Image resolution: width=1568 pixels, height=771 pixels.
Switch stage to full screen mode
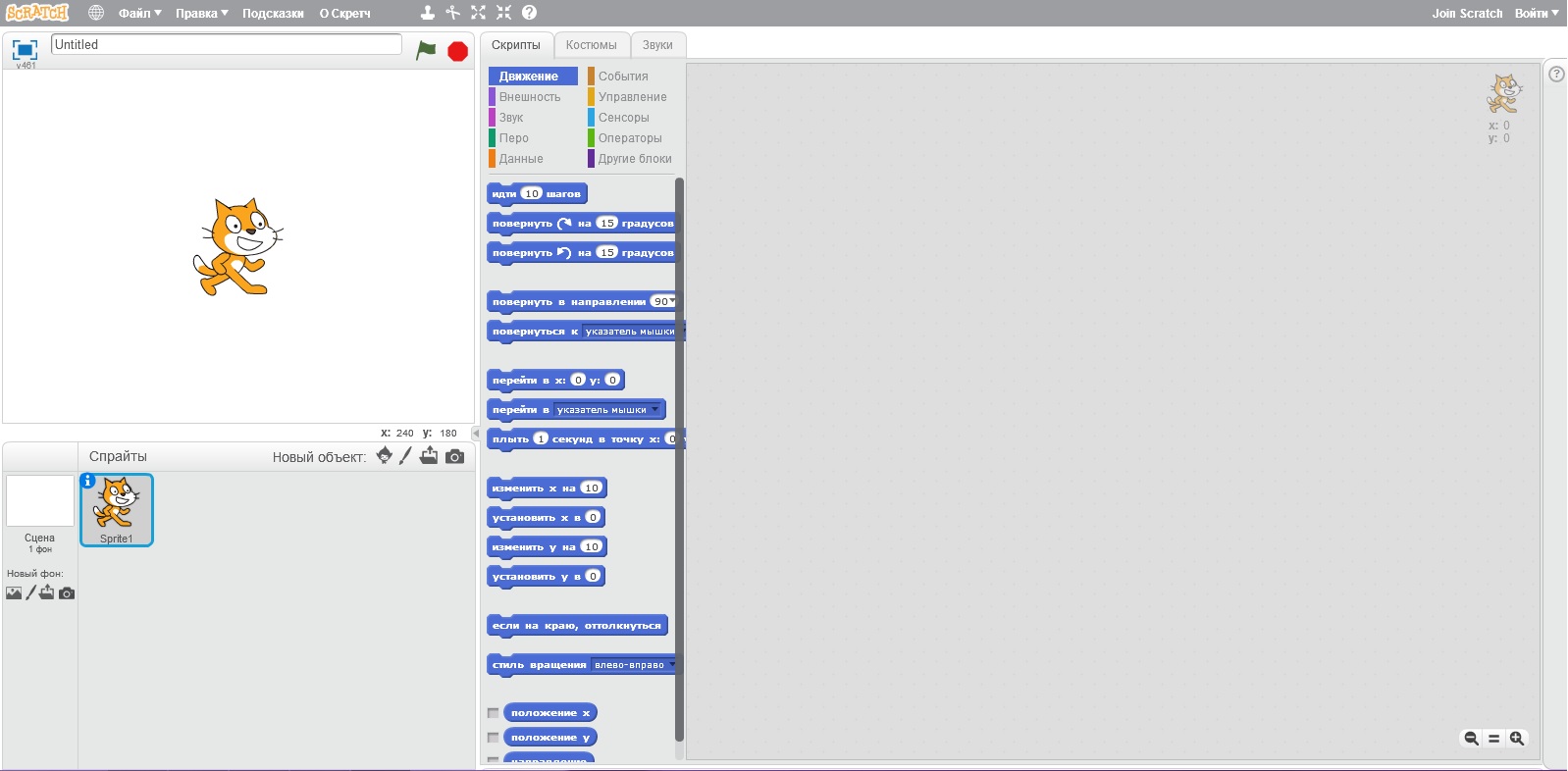(25, 49)
